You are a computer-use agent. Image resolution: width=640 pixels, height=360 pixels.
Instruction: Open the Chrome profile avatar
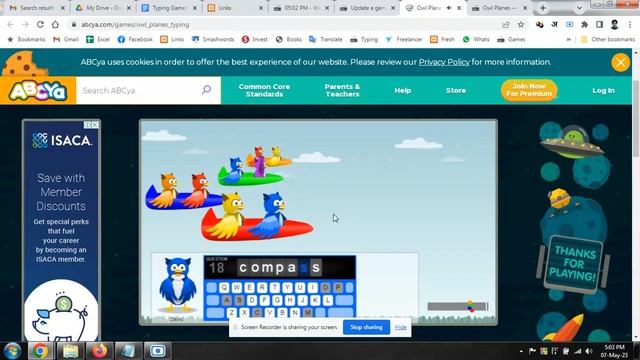[614, 24]
